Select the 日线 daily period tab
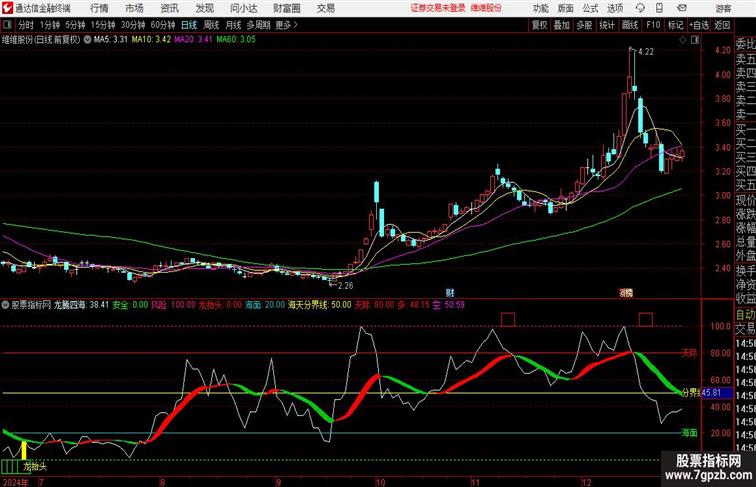 coord(189,25)
